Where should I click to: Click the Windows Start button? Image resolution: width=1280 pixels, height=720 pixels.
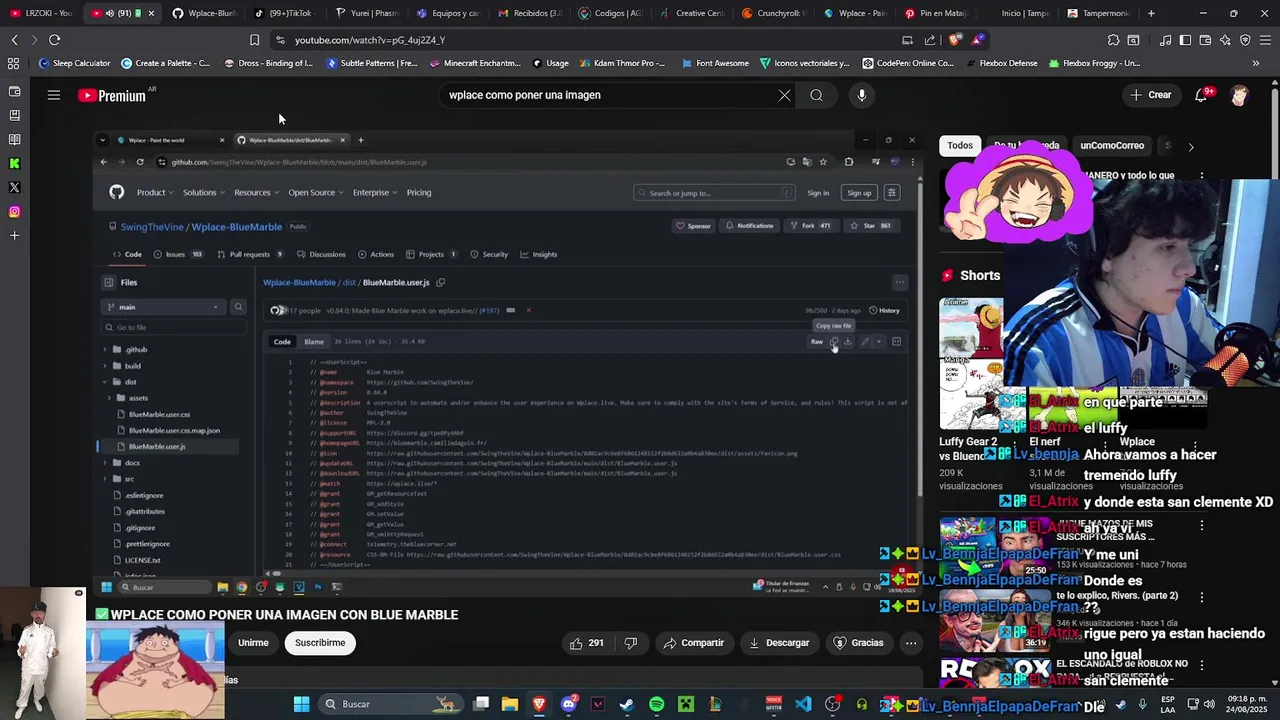point(301,704)
